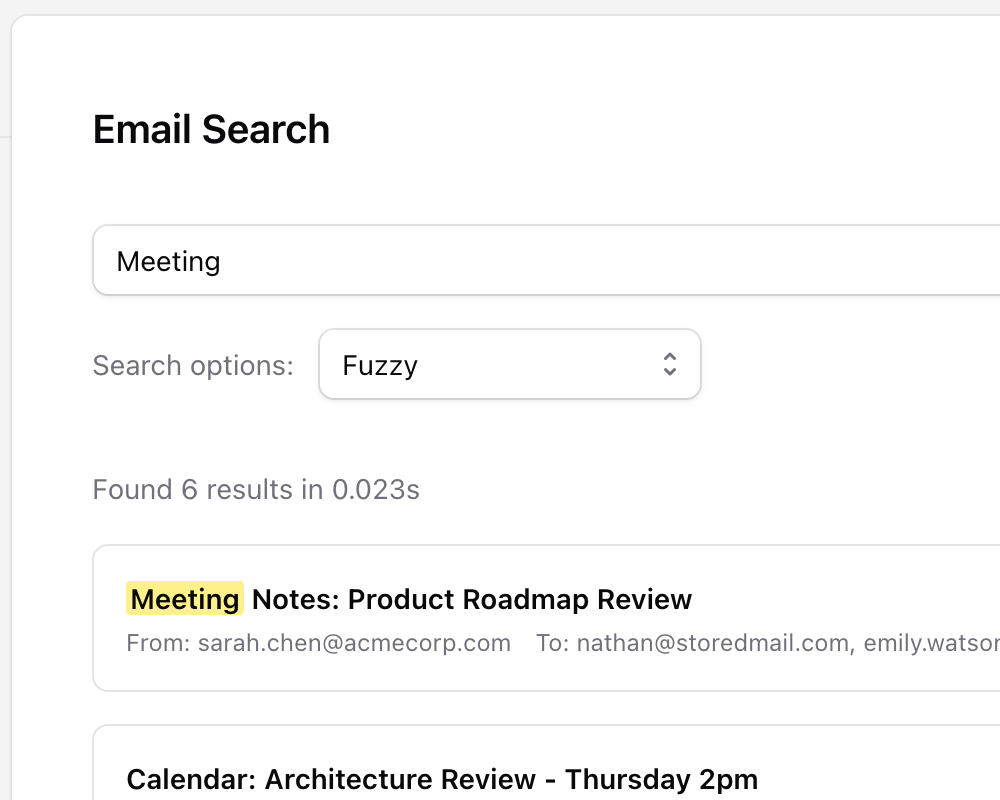1000x800 pixels.
Task: Click the "Calendar:" prefix in second result
Action: [191, 779]
